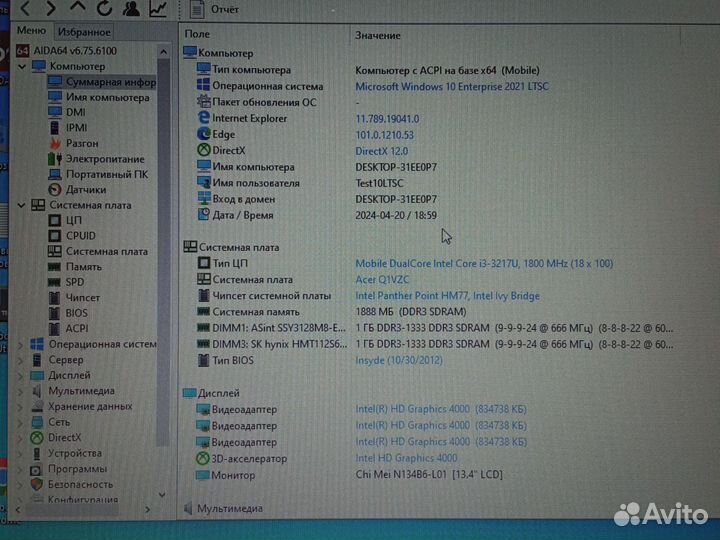Open the DirectX 12.0 link
This screenshot has height=540, width=720.
(382, 151)
